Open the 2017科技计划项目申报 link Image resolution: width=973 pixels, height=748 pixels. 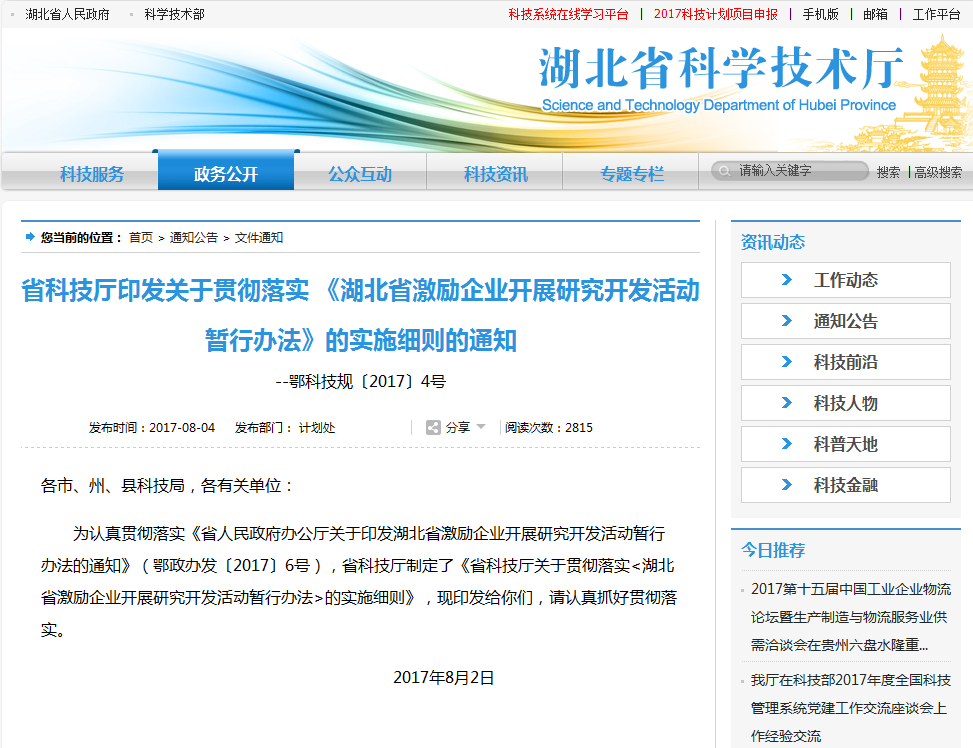[715, 14]
